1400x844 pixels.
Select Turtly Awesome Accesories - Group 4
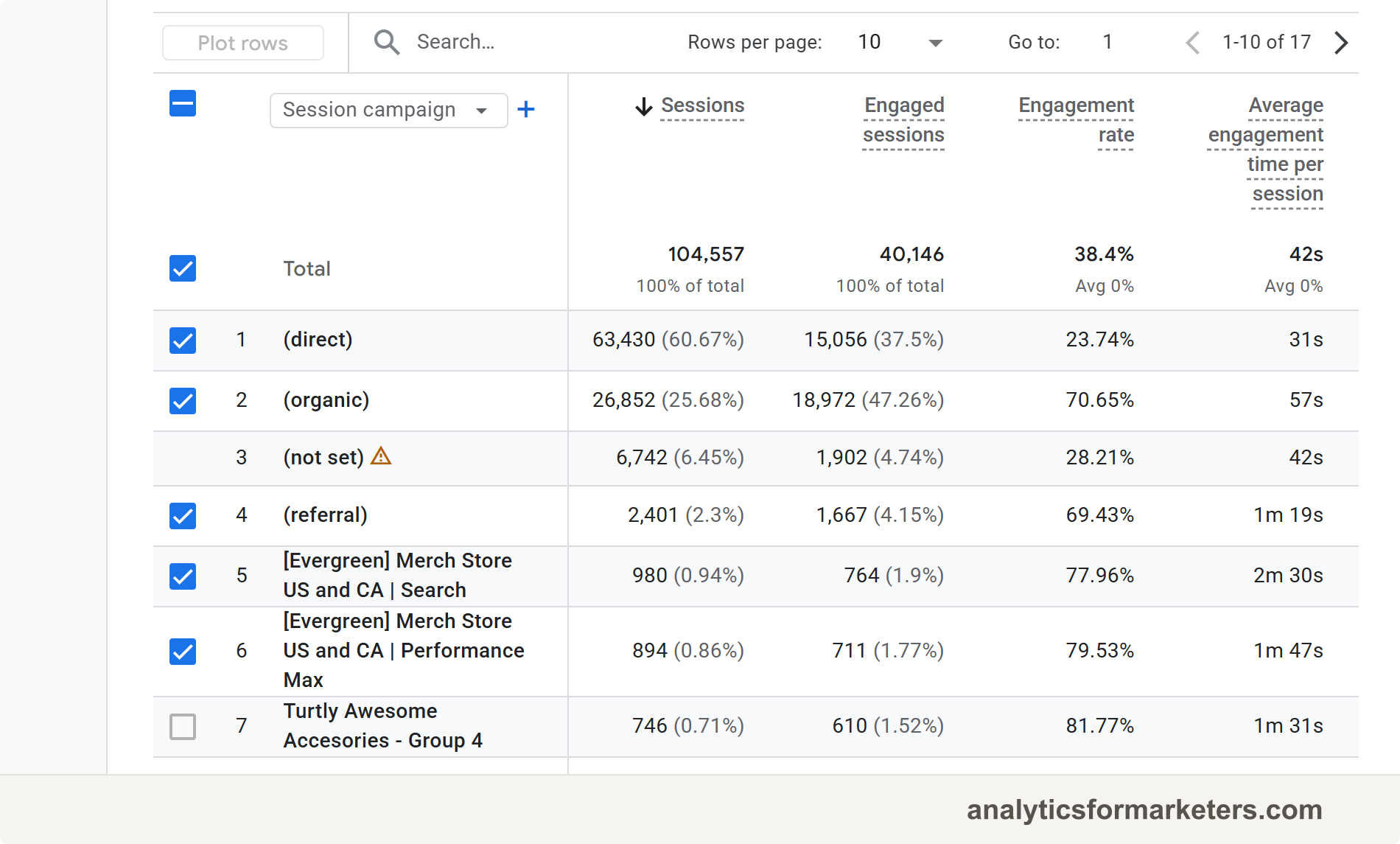pos(382,726)
